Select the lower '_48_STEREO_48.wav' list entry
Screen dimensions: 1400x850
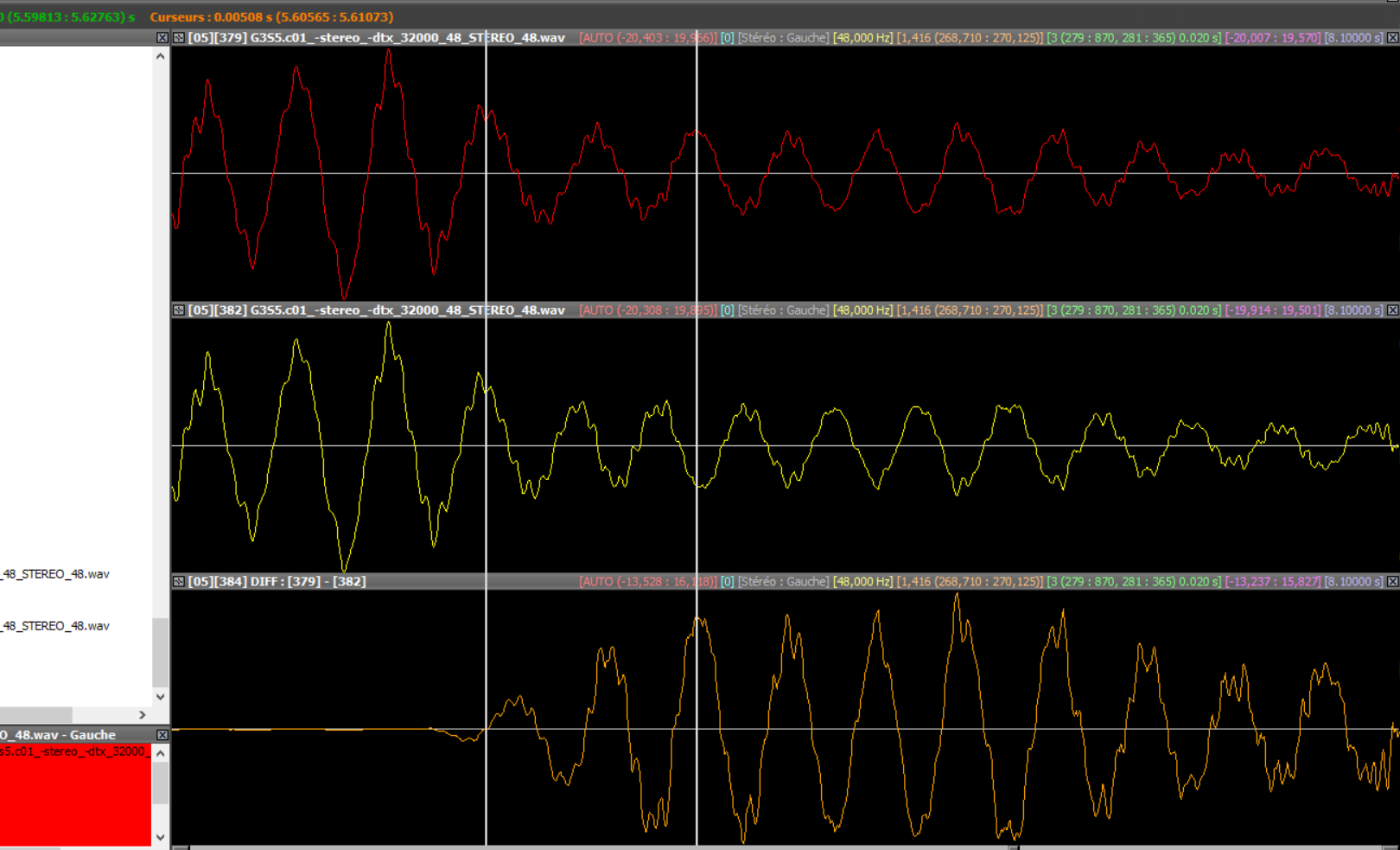[x=55, y=626]
